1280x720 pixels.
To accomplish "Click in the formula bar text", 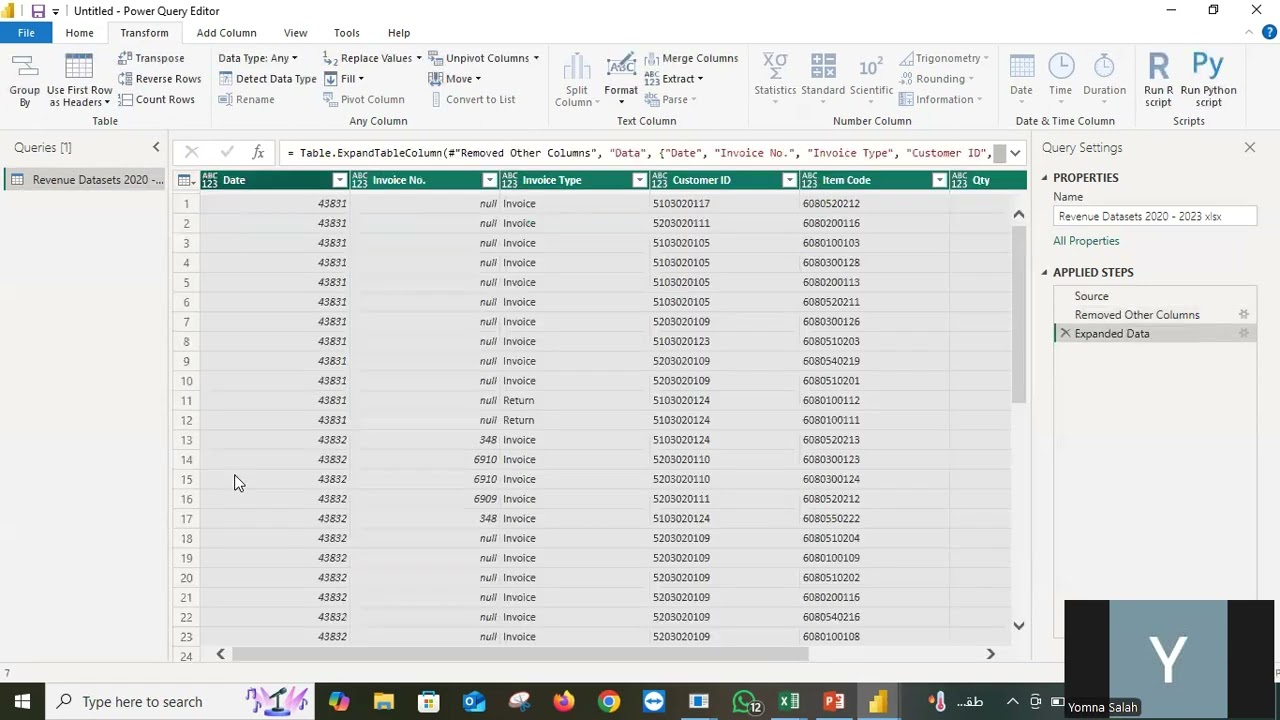I will (x=638, y=153).
